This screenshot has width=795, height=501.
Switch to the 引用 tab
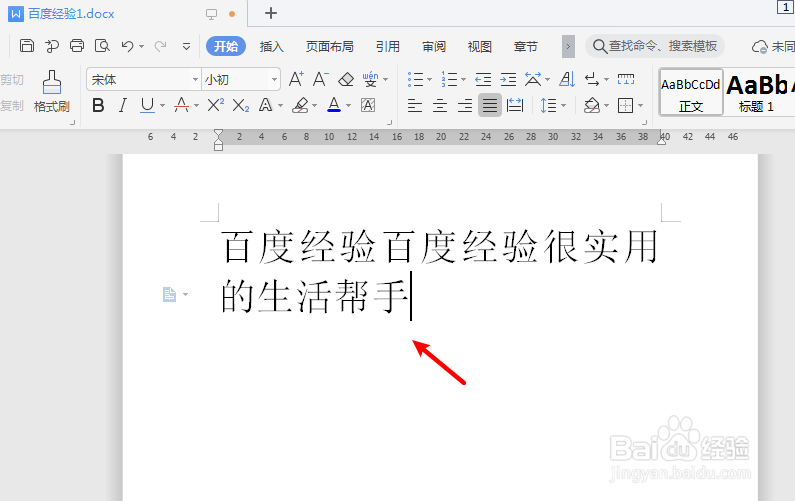click(x=388, y=47)
